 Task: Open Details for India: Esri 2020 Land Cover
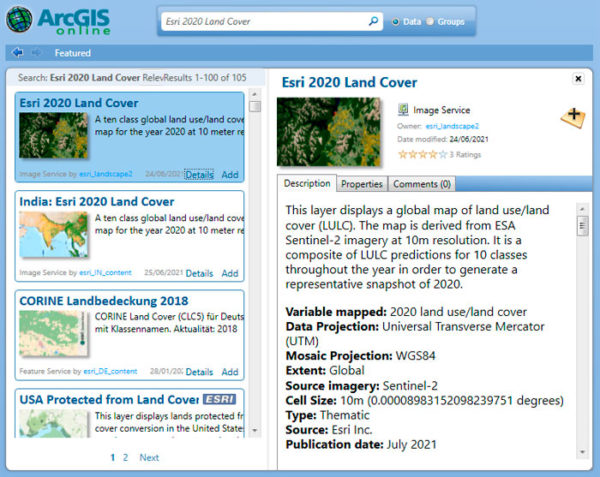199,273
